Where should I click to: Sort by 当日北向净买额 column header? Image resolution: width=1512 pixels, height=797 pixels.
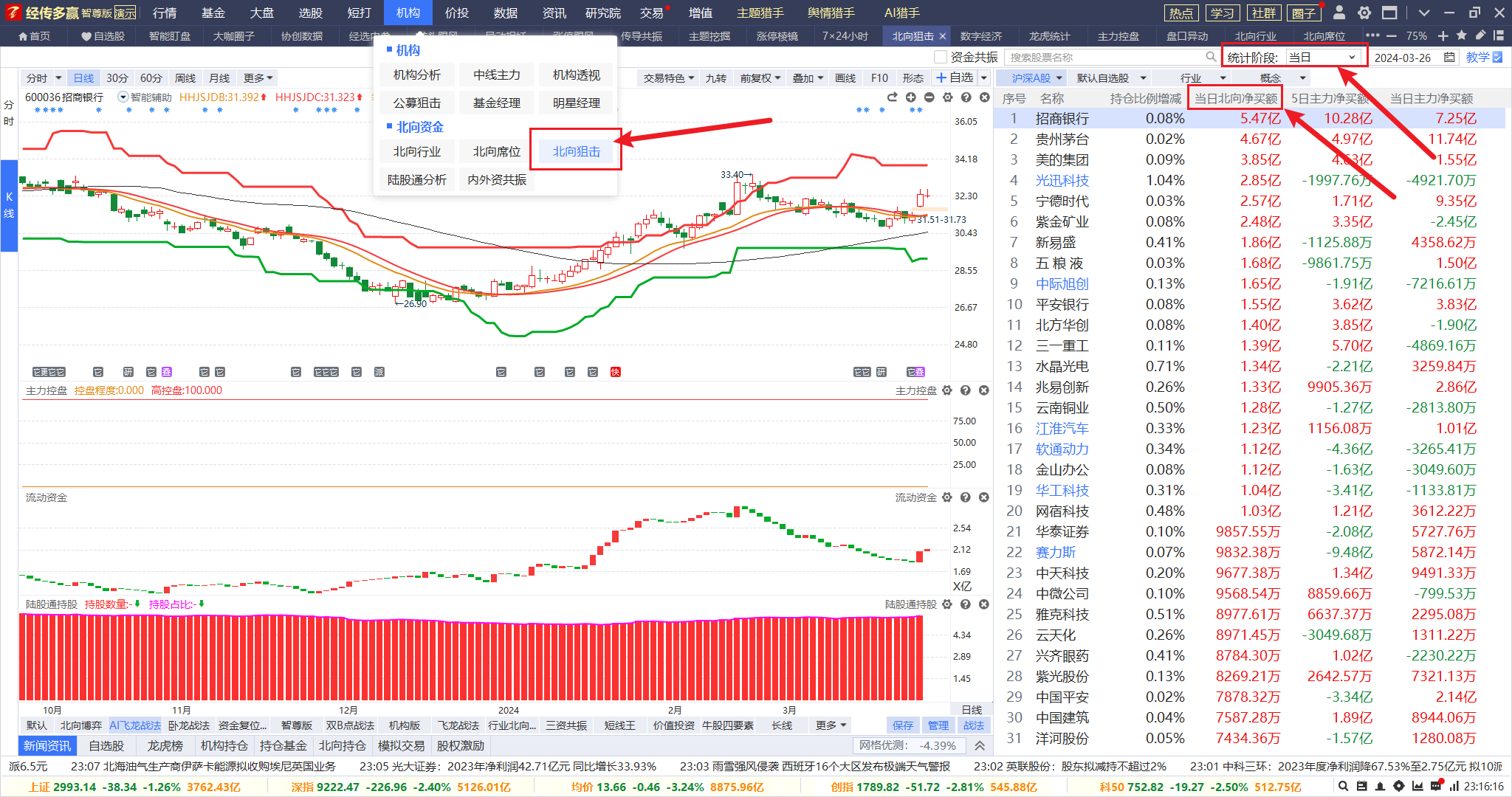click(x=1235, y=98)
